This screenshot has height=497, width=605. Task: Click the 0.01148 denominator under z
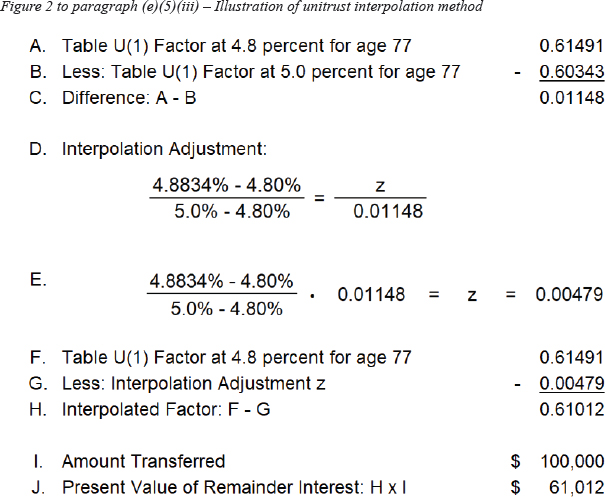click(x=380, y=212)
